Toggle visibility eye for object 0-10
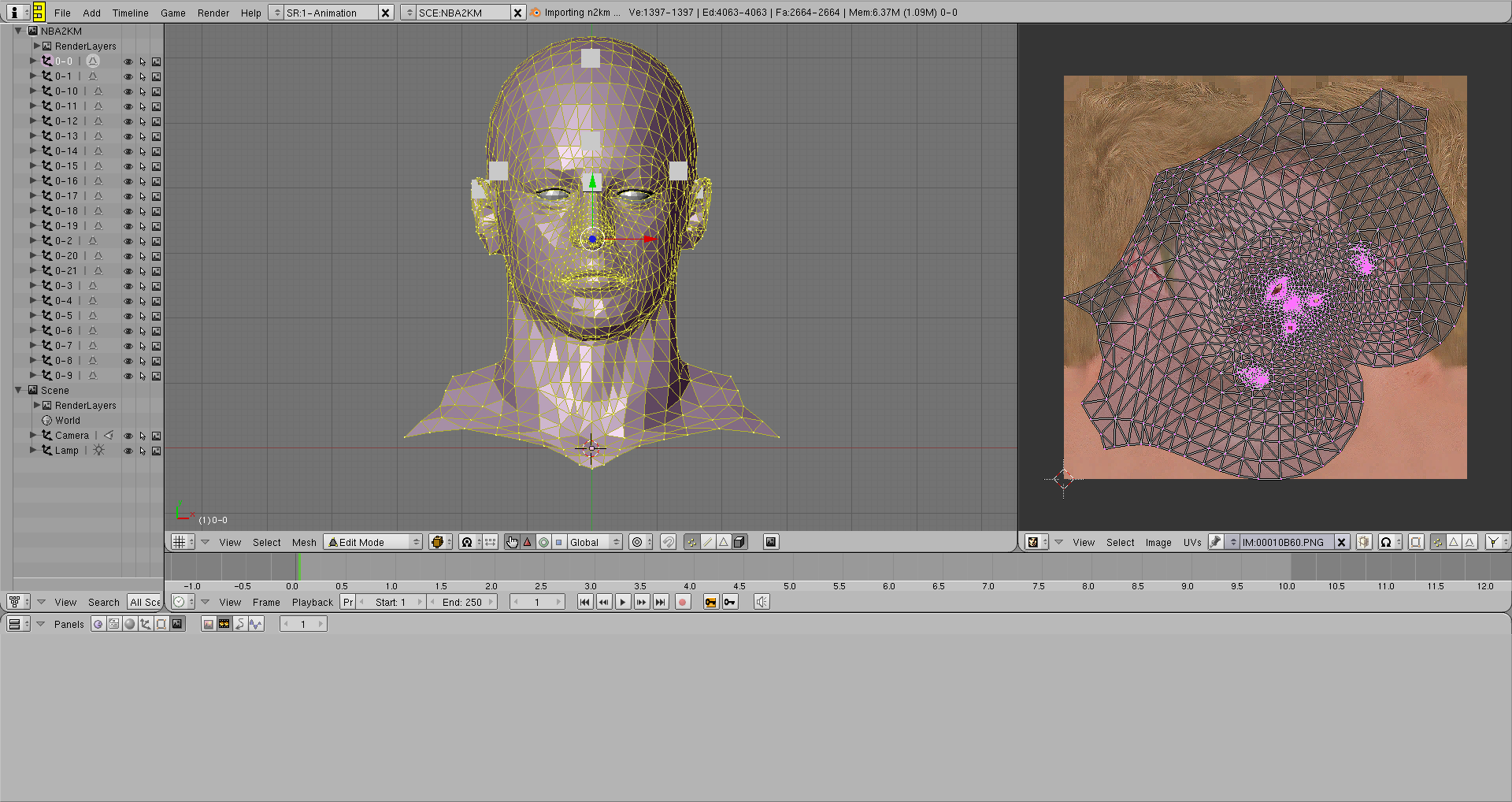This screenshot has width=1512, height=802. pyautogui.click(x=128, y=91)
